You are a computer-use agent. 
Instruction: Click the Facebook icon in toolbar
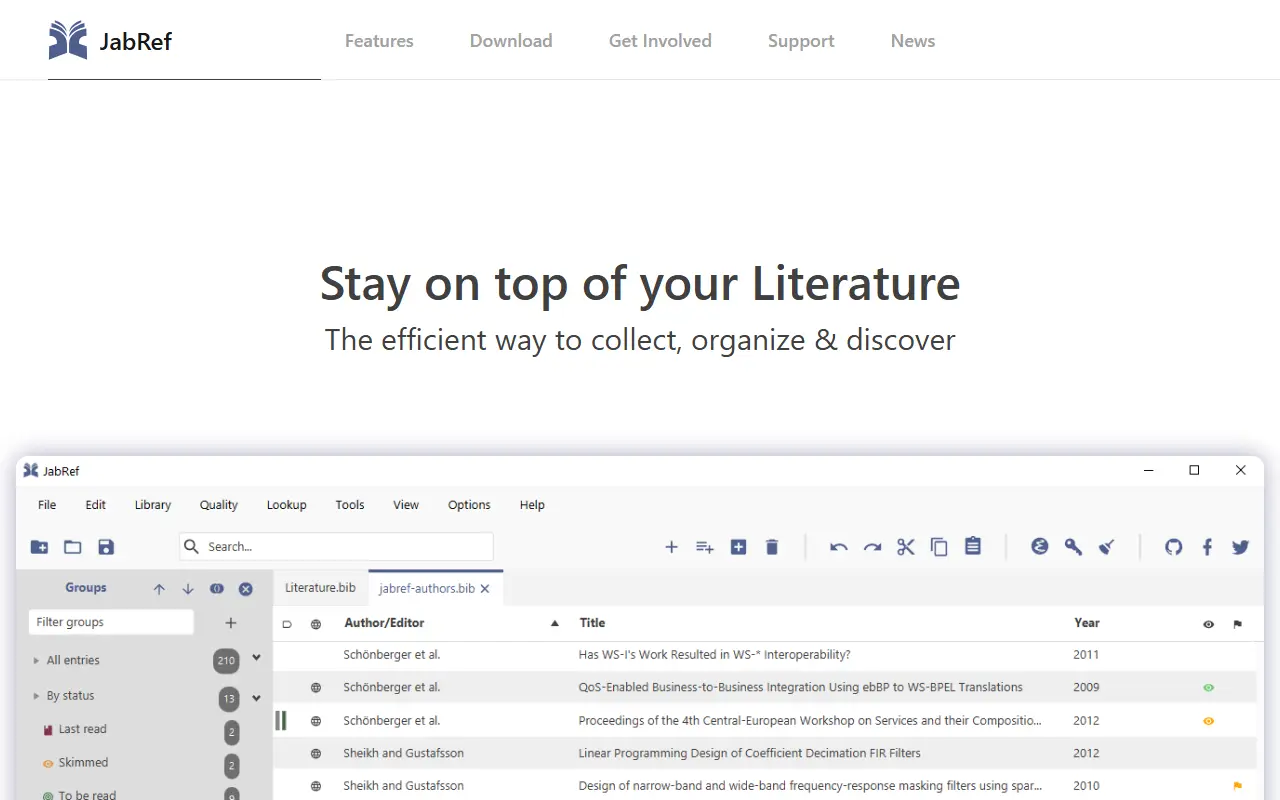(1207, 547)
